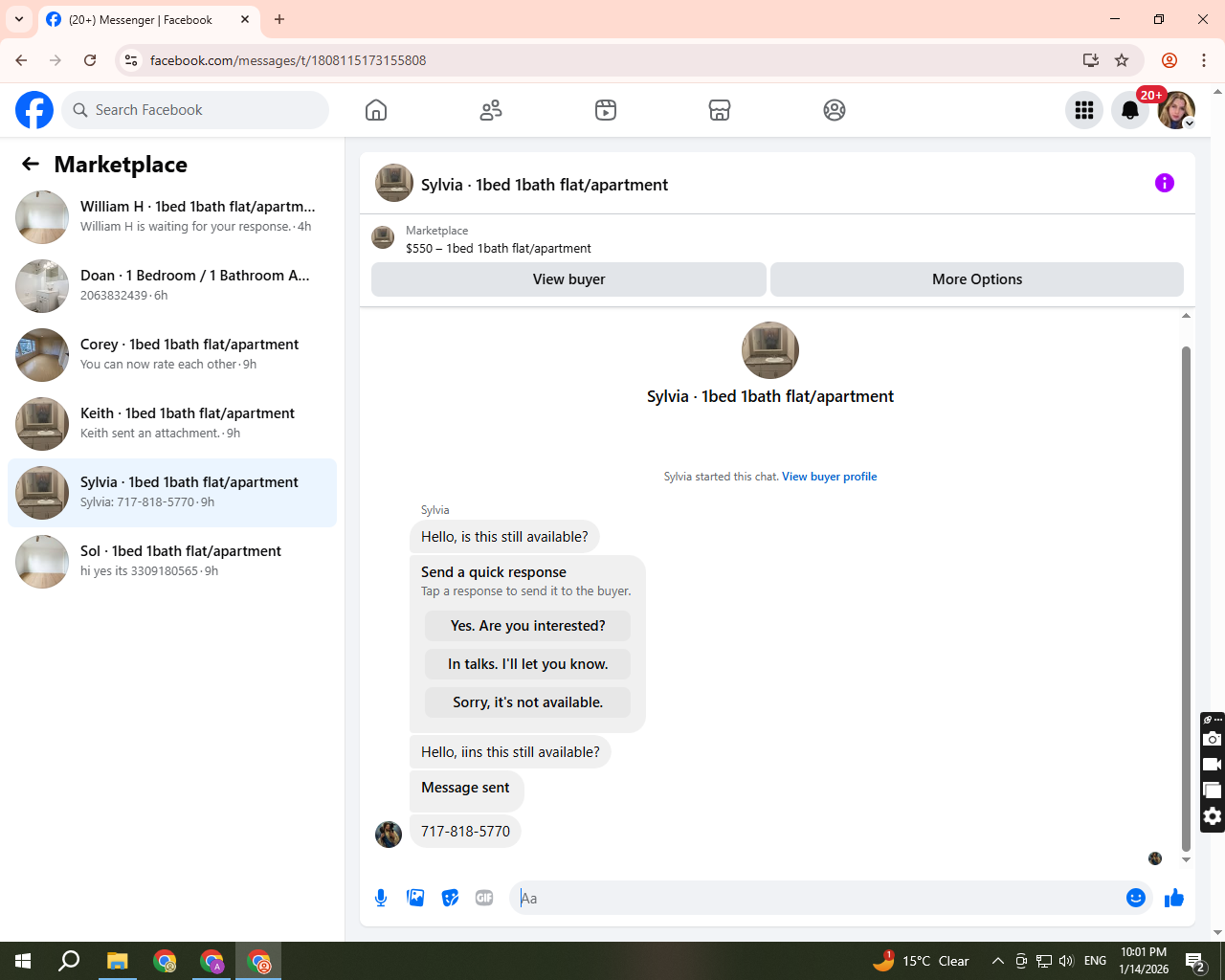The height and width of the screenshot is (980, 1225).
Task: Click Sylvia's avatar in chat header
Action: [x=394, y=183]
